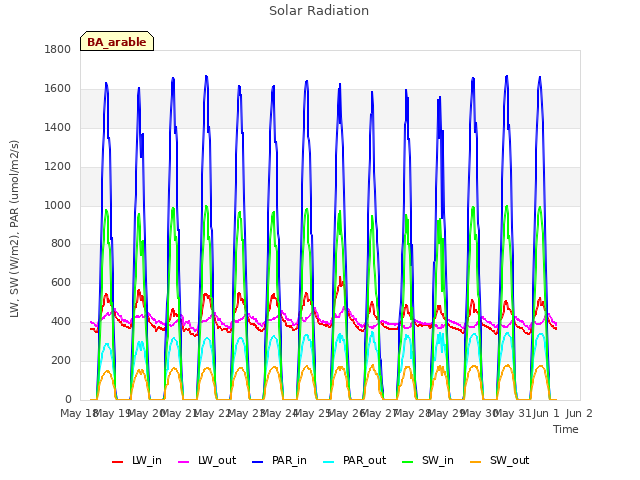The image size is (640, 480).
Task: Click the 1200 y-axis tick label
Action: 58,167
